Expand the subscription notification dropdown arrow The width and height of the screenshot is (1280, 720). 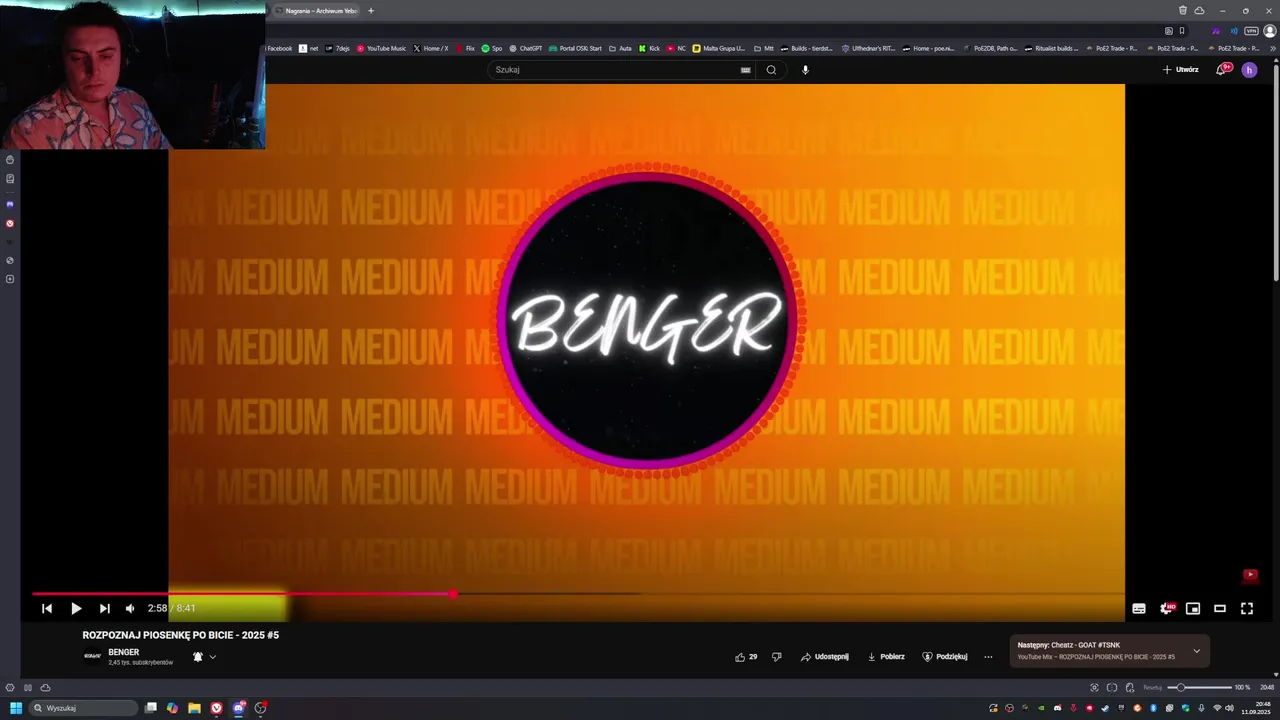[212, 657]
